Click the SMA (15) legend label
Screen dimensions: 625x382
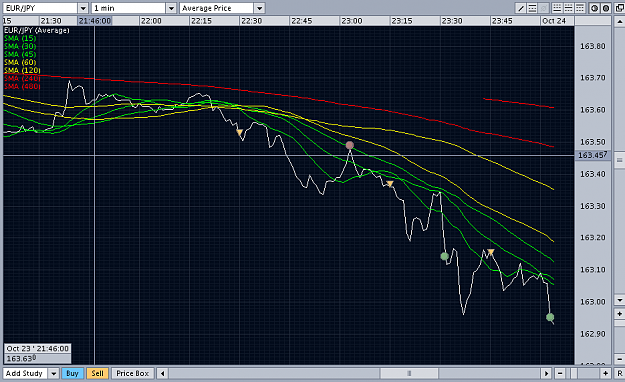20,38
